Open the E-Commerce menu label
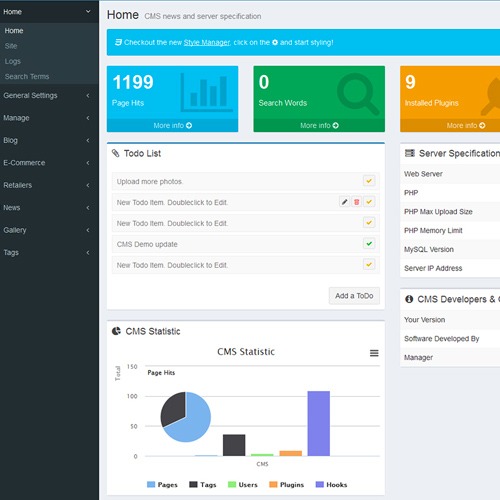 [24, 163]
